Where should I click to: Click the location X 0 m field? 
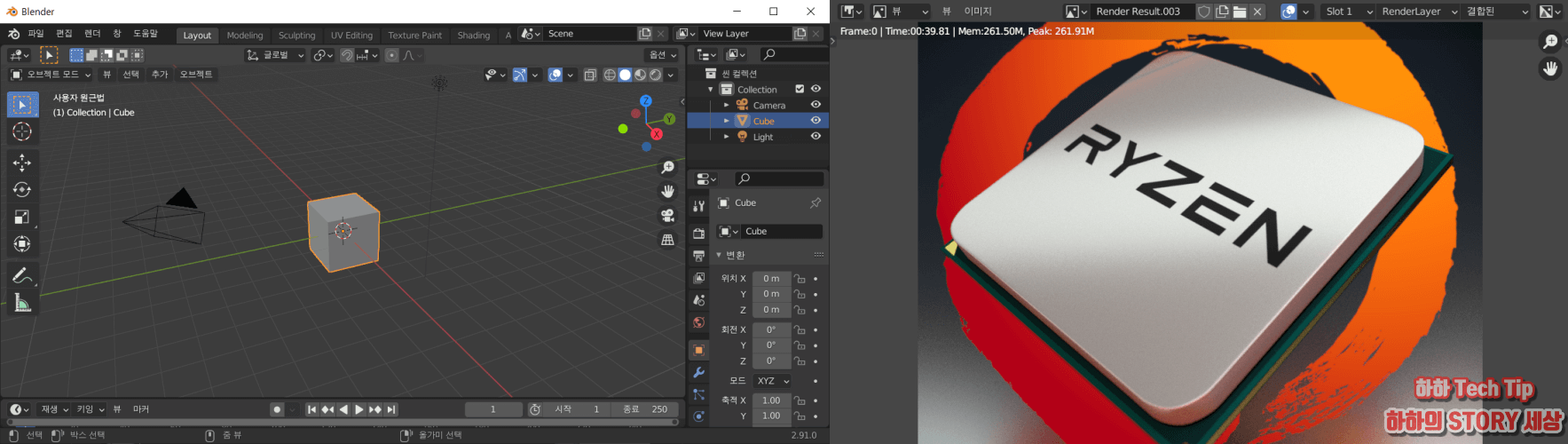point(771,279)
